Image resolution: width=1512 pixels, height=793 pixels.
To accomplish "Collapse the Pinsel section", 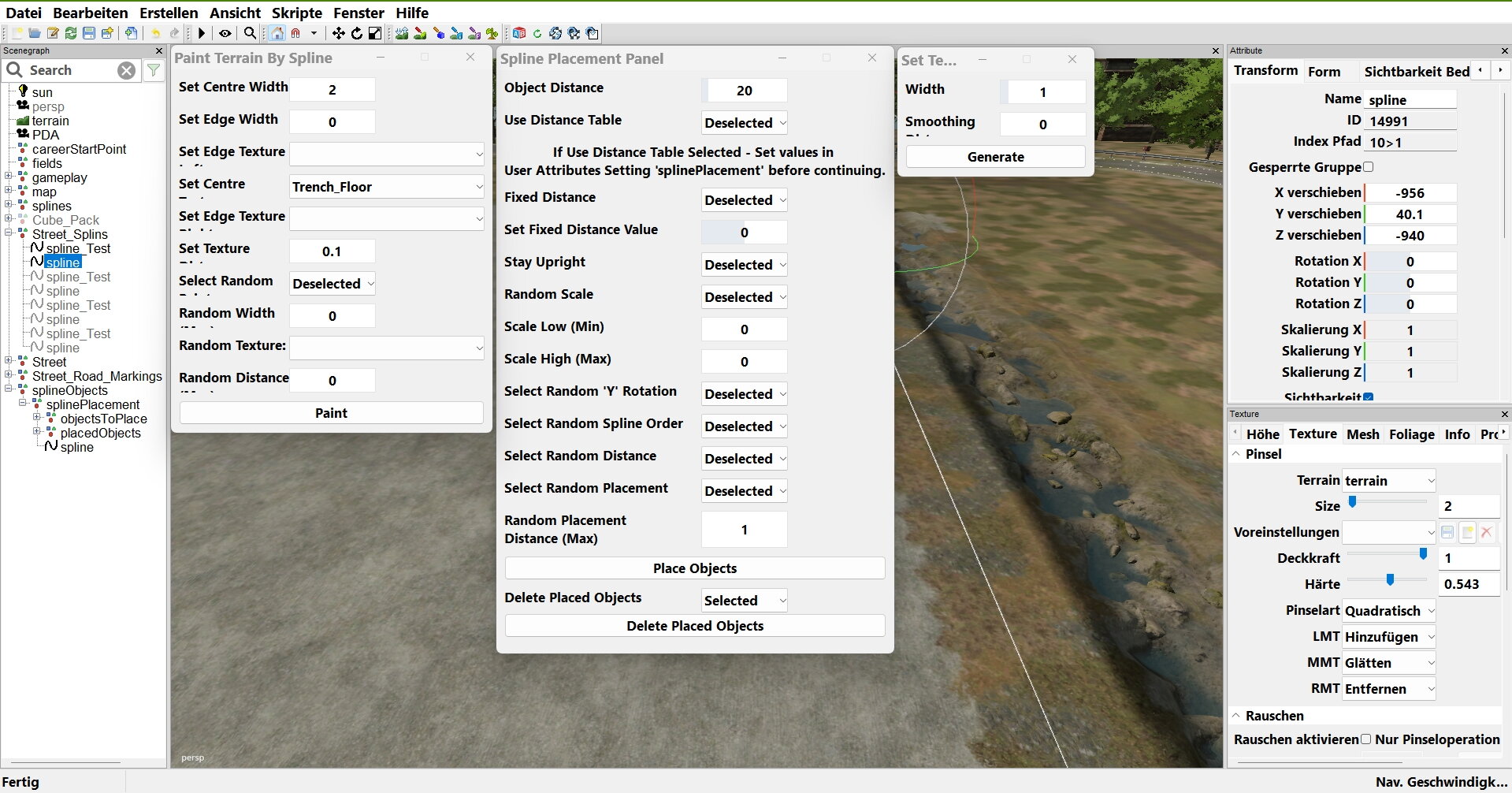I will [1236, 454].
